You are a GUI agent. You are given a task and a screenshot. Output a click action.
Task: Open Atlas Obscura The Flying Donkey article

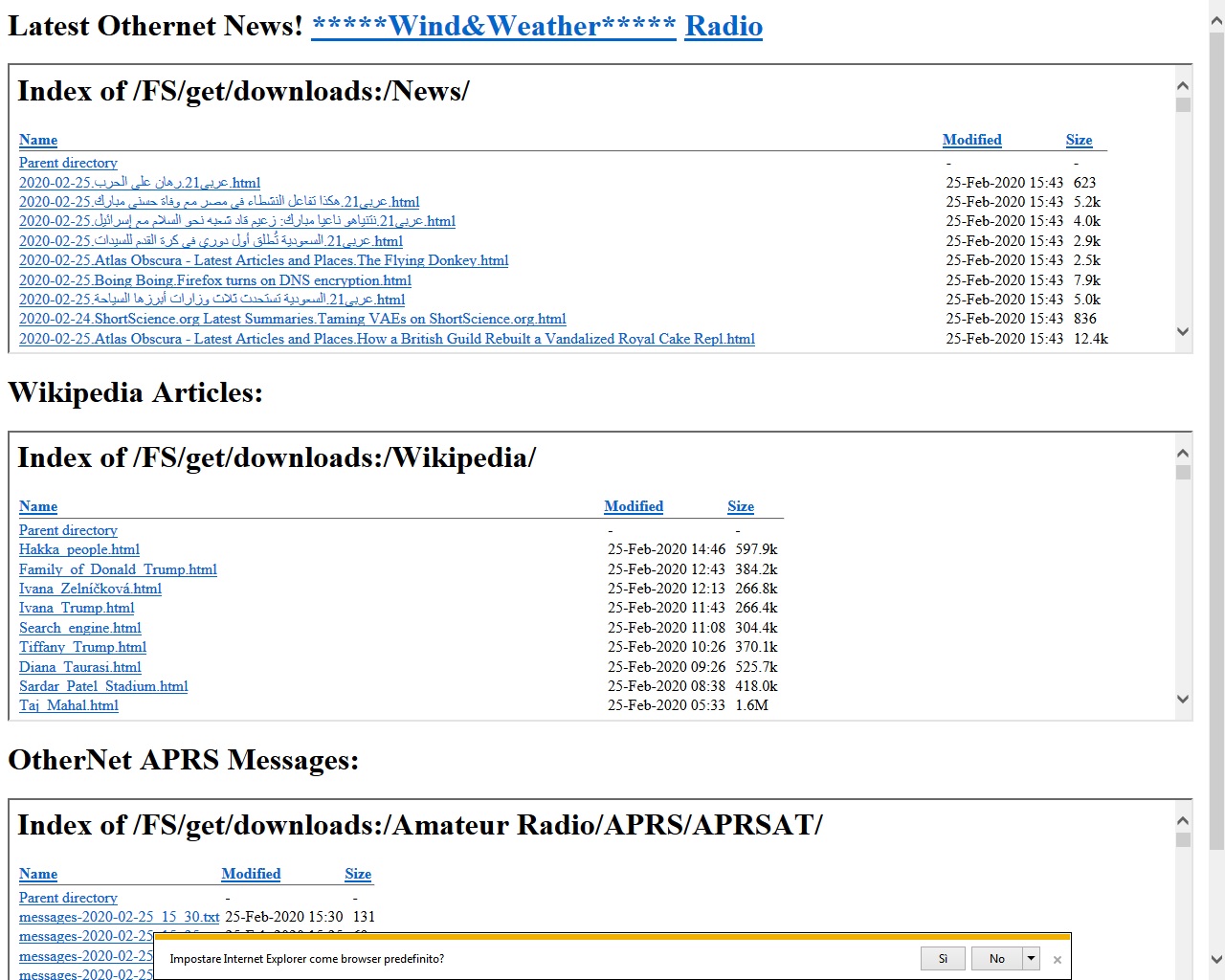coord(263,260)
